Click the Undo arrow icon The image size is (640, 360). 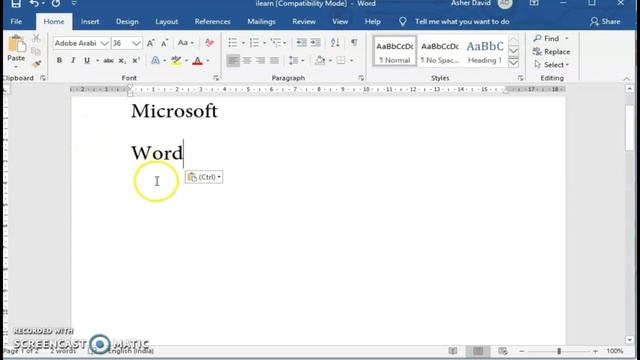pyautogui.click(x=35, y=4)
